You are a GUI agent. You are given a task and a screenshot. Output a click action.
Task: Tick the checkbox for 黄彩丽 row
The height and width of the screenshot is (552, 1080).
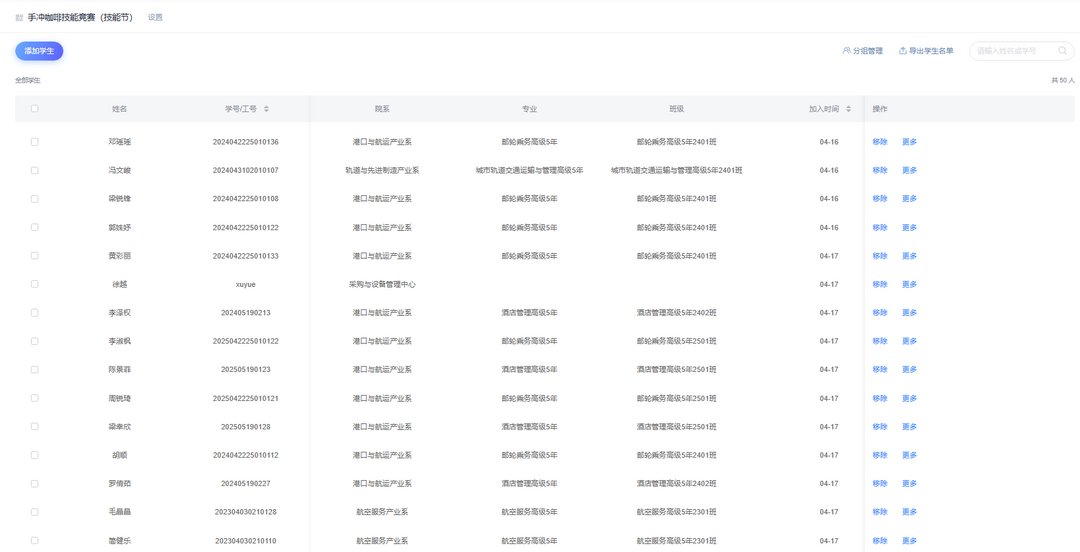click(x=34, y=256)
